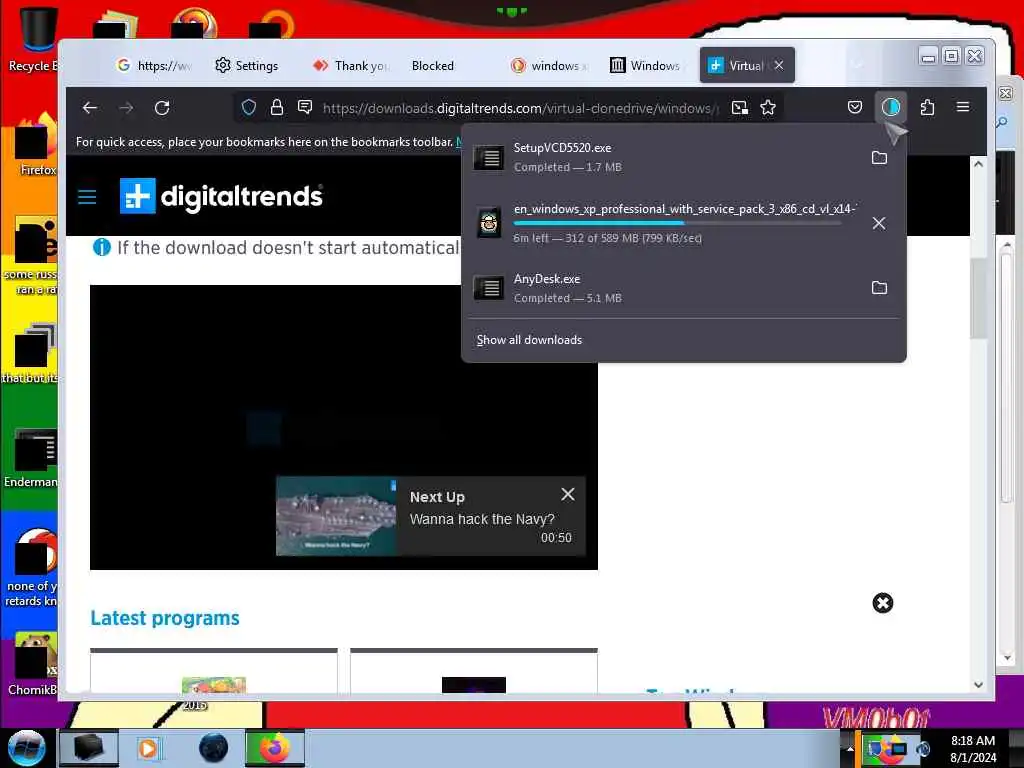
Task: Switch to the Blocked tab
Action: pos(433,65)
